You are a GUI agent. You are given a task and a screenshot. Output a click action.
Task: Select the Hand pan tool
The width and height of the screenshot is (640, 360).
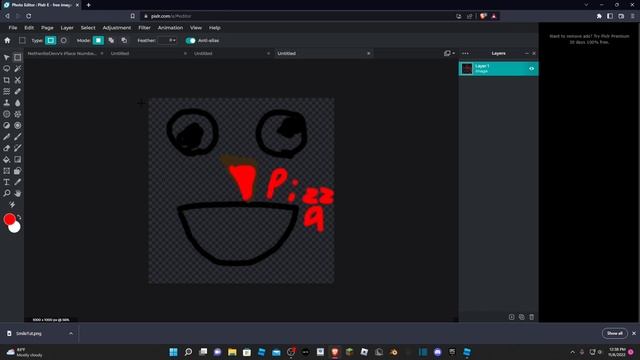click(18, 193)
